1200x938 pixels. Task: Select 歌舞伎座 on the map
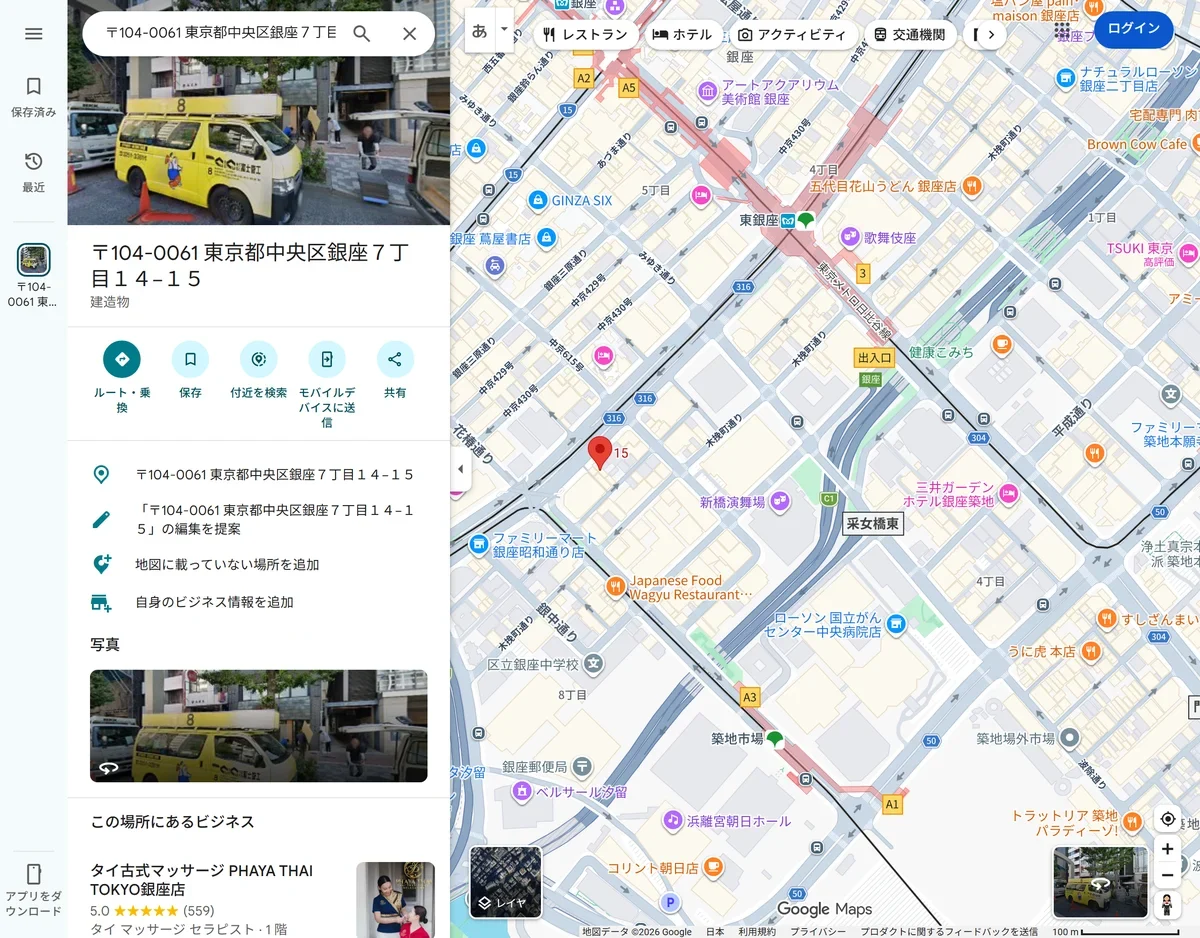coord(850,237)
